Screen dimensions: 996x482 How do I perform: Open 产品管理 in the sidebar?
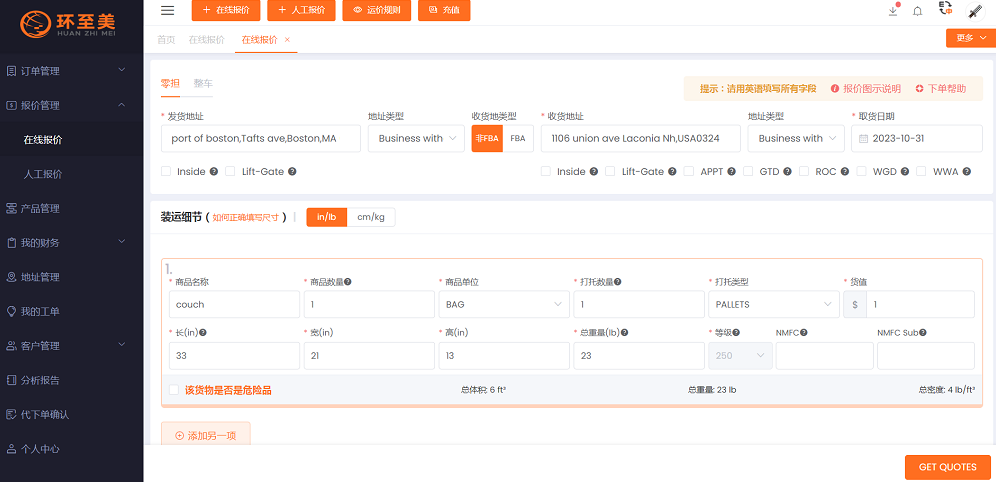(x=41, y=208)
